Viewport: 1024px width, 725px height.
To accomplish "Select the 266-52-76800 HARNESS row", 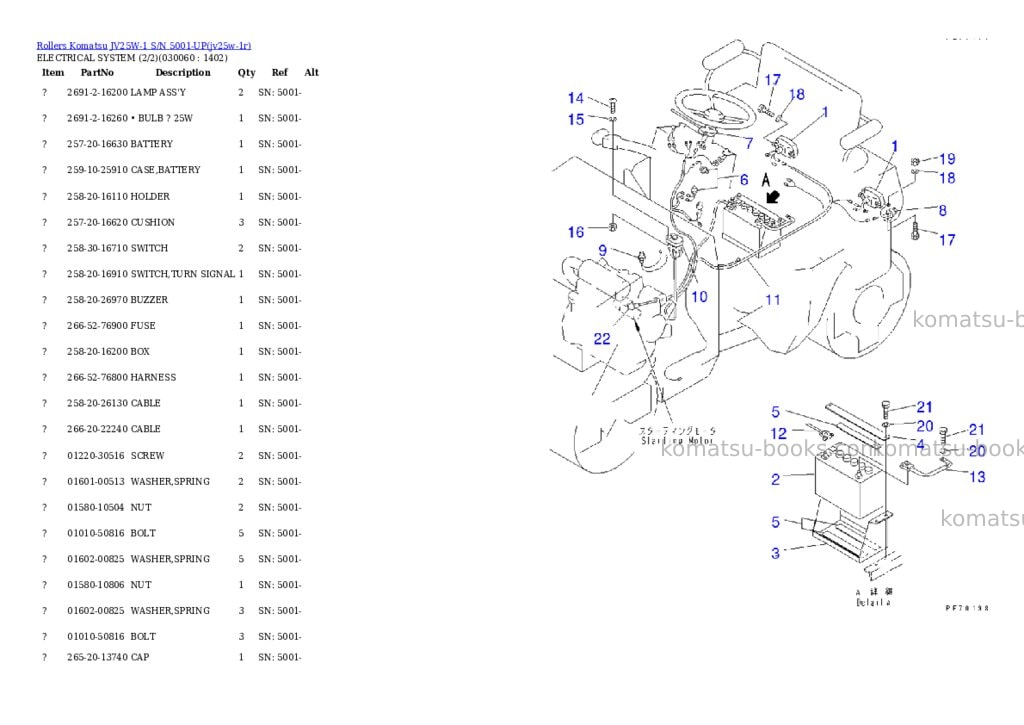I will pos(171,378).
